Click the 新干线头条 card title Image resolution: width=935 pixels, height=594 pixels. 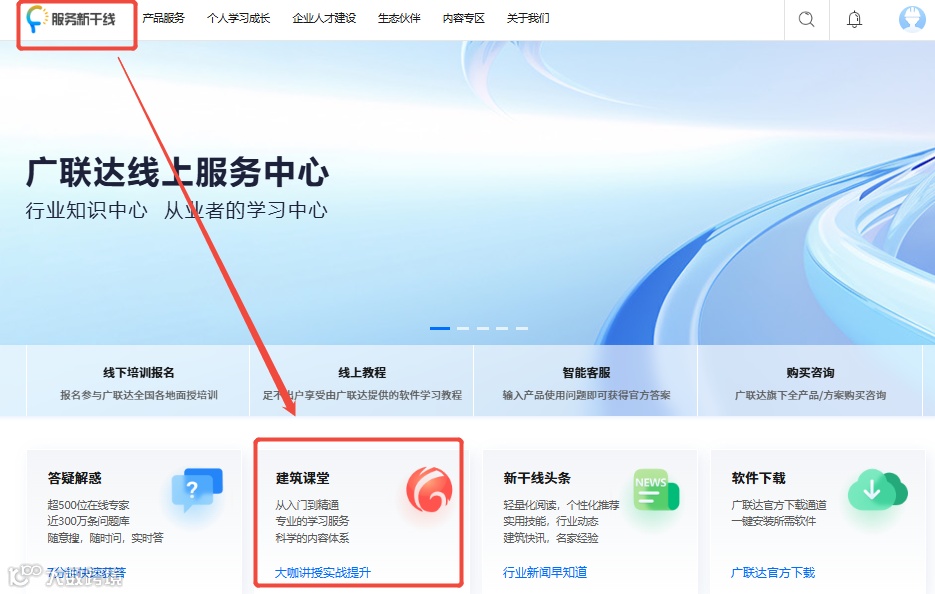click(537, 478)
